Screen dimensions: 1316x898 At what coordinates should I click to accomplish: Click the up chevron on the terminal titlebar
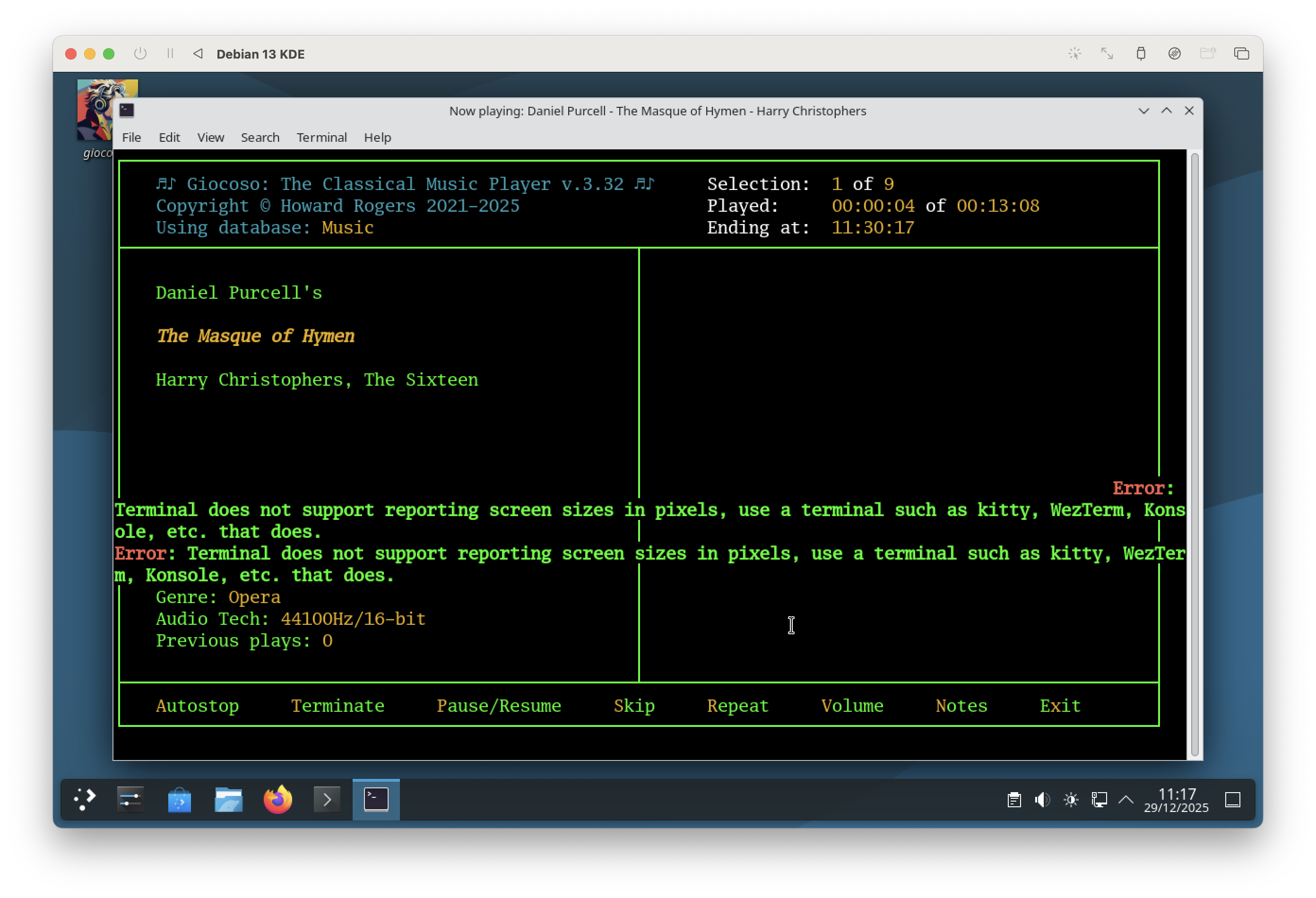pos(1167,111)
